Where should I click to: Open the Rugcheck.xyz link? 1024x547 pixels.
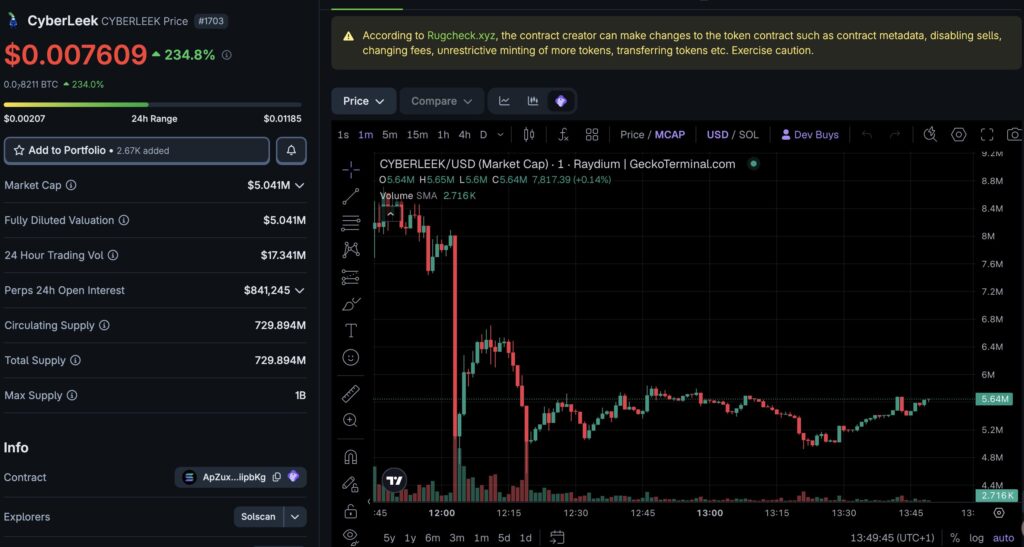pyautogui.click(x=461, y=35)
